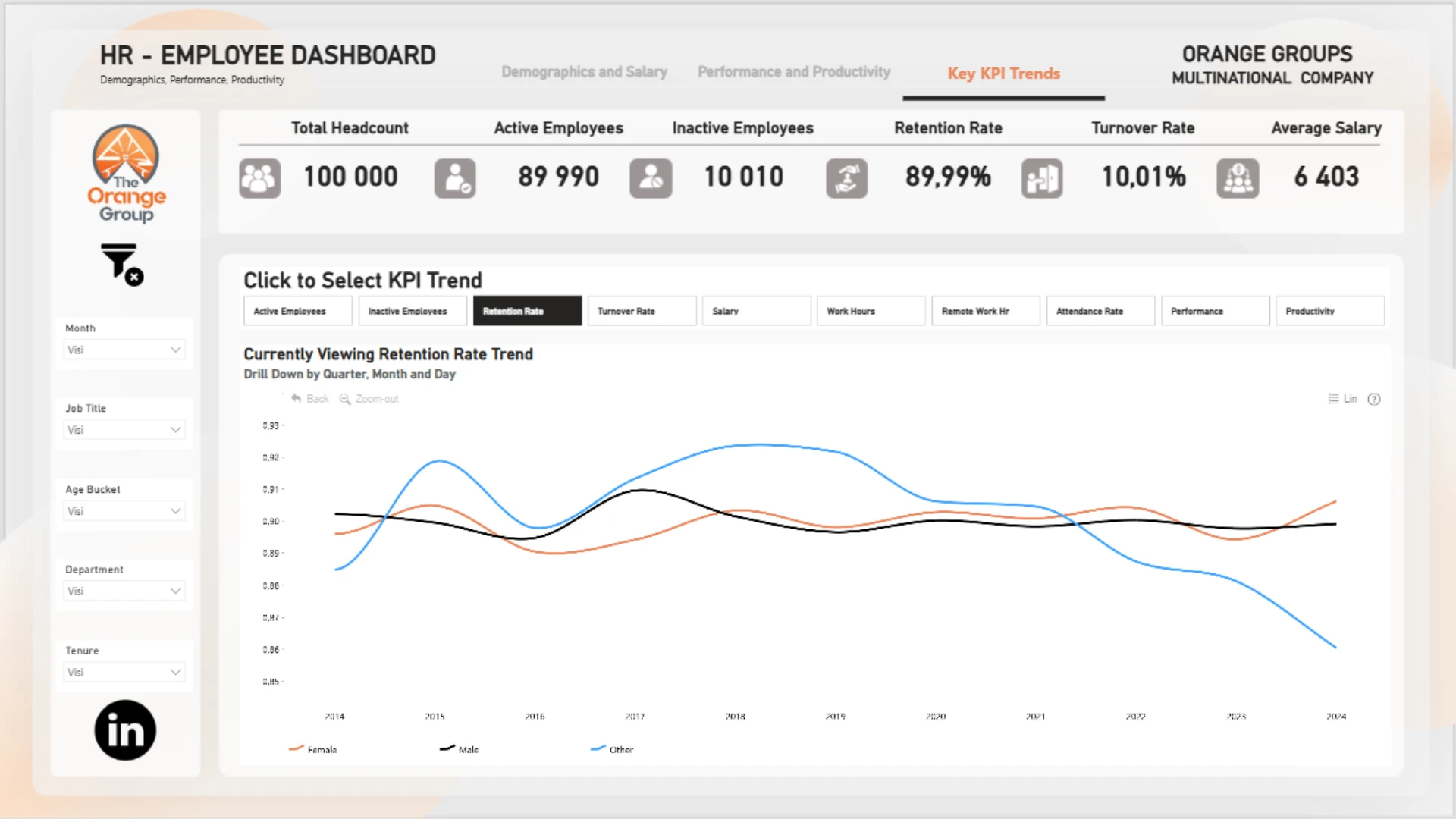1456x819 pixels.
Task: Click the Retention Rate hand icon
Action: click(846, 178)
